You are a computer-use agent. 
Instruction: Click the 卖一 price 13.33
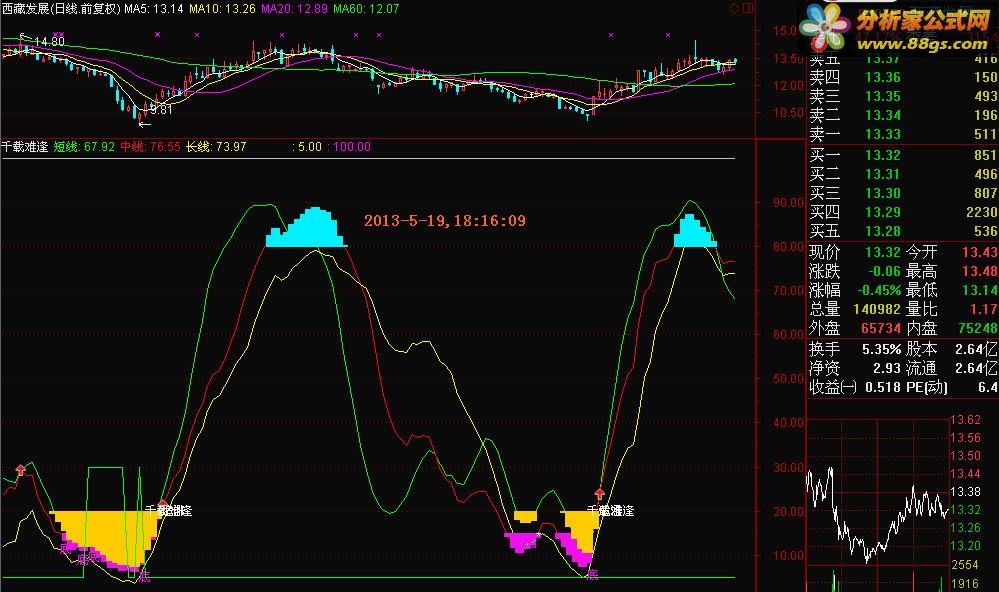coord(882,134)
